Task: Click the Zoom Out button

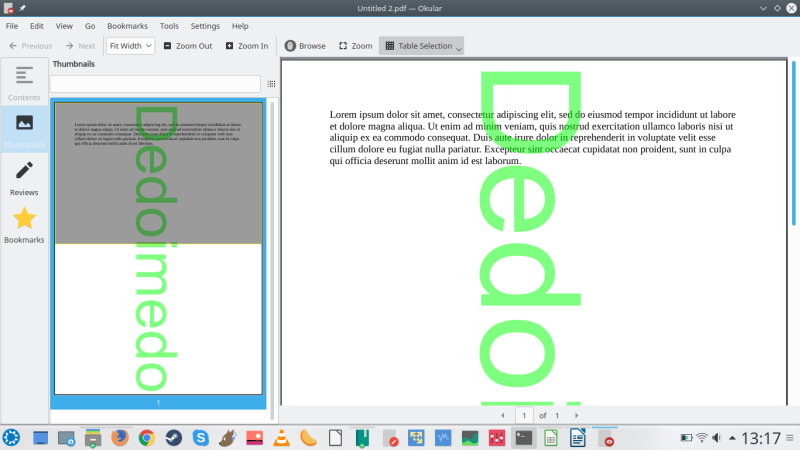Action: point(188,46)
